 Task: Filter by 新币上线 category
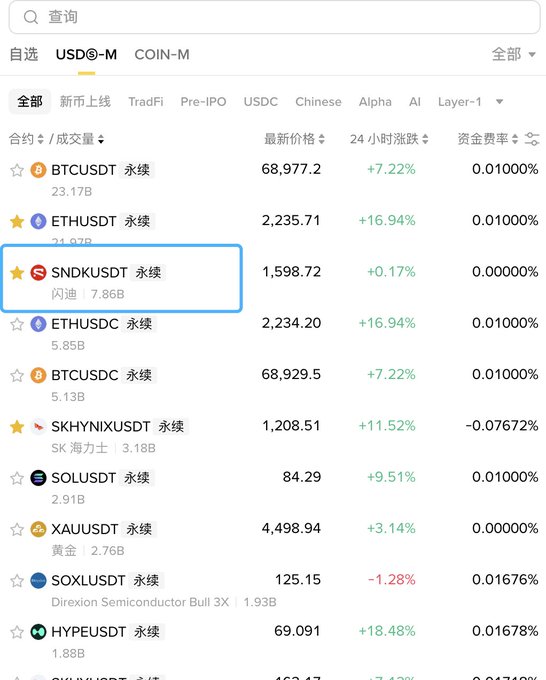pyautogui.click(x=85, y=102)
